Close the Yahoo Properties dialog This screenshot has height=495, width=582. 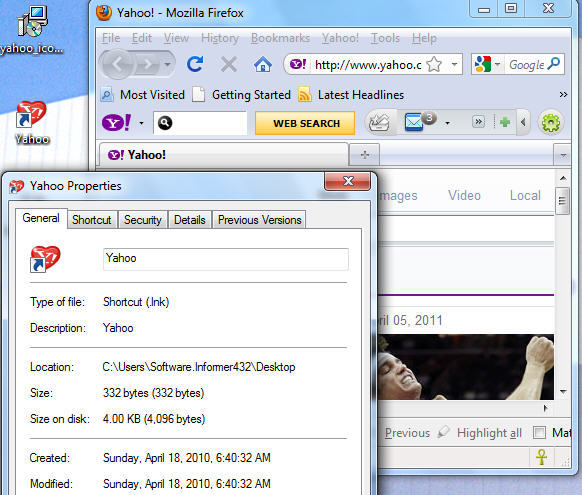(348, 181)
